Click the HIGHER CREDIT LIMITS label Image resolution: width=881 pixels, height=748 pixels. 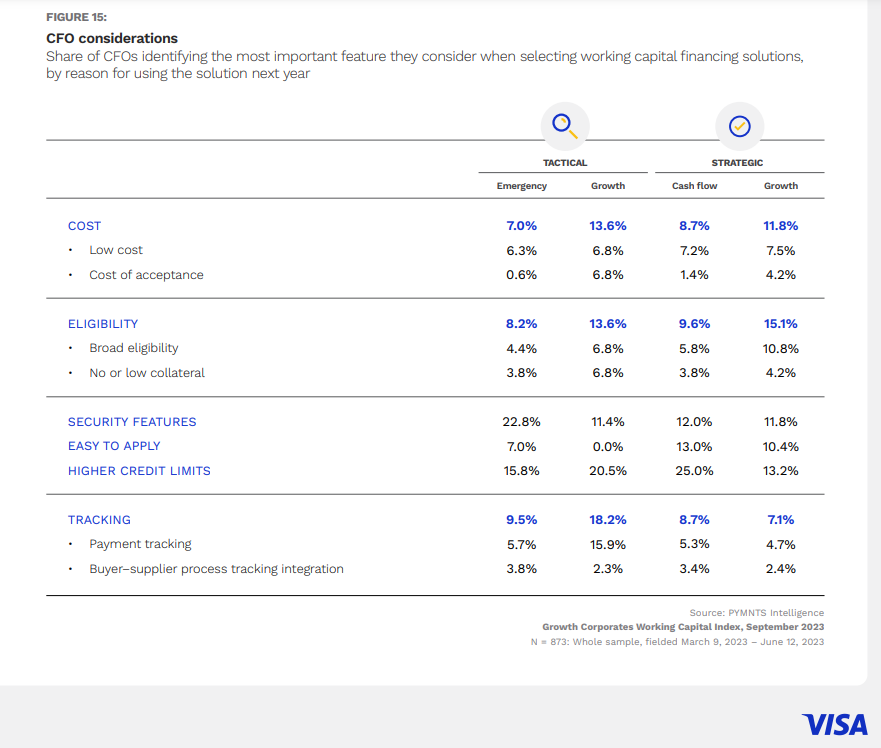[139, 471]
